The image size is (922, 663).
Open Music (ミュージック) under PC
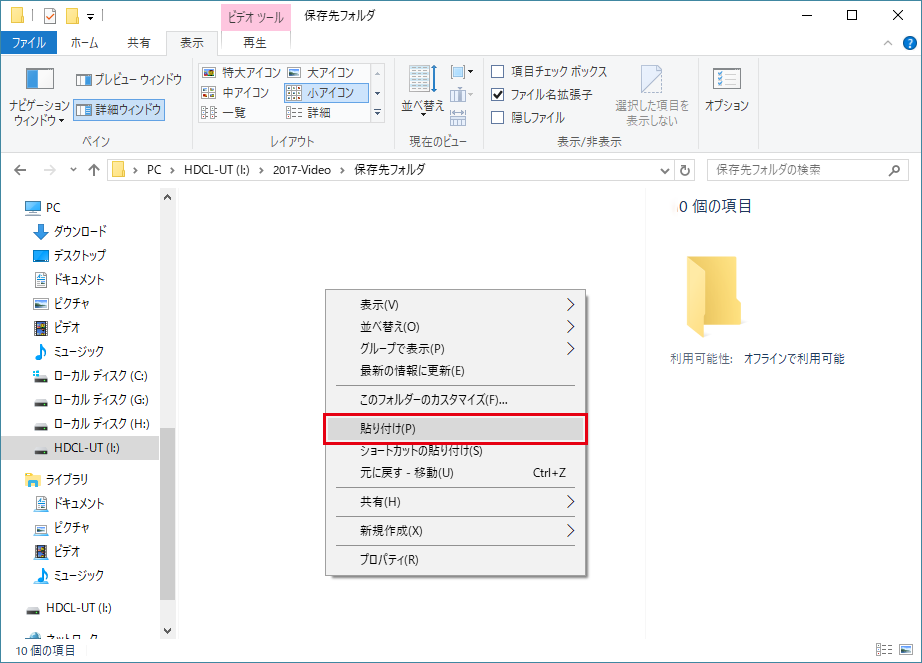(x=68, y=351)
